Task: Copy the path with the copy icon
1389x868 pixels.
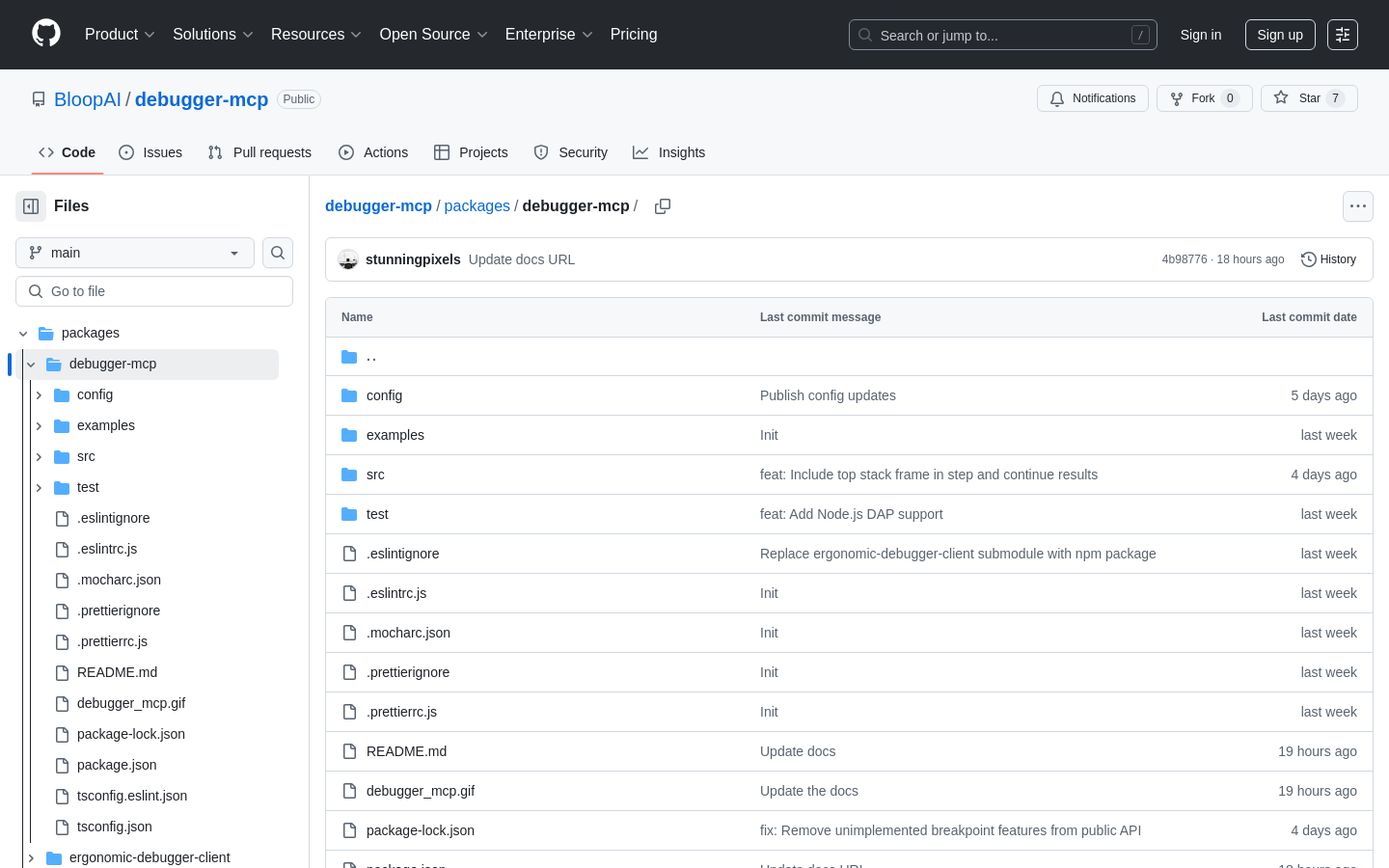Action: pos(663,206)
